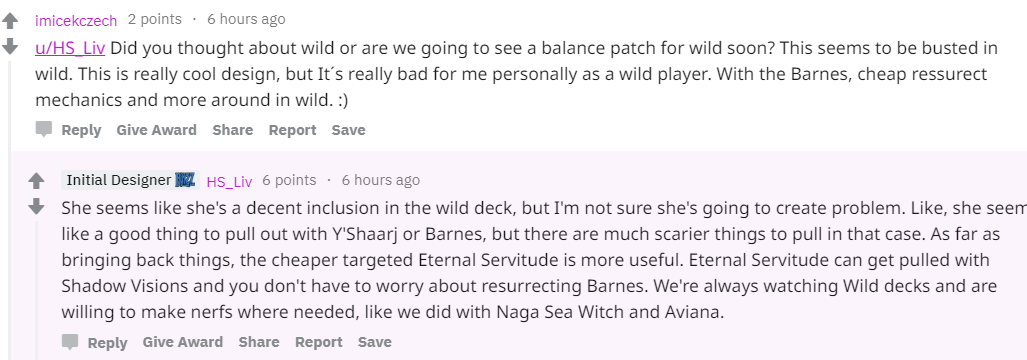Save imicekczech's comment
This screenshot has height=360, width=1027.
coord(348,130)
